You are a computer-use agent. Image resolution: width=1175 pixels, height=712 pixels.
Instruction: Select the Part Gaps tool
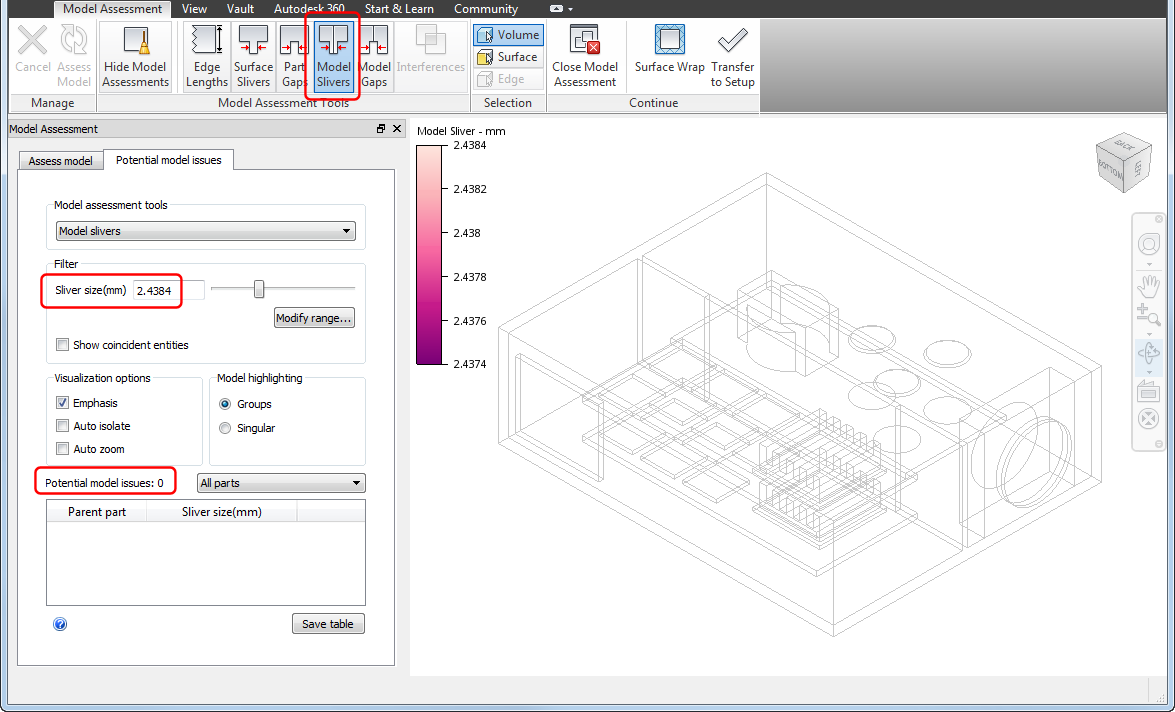tap(293, 55)
